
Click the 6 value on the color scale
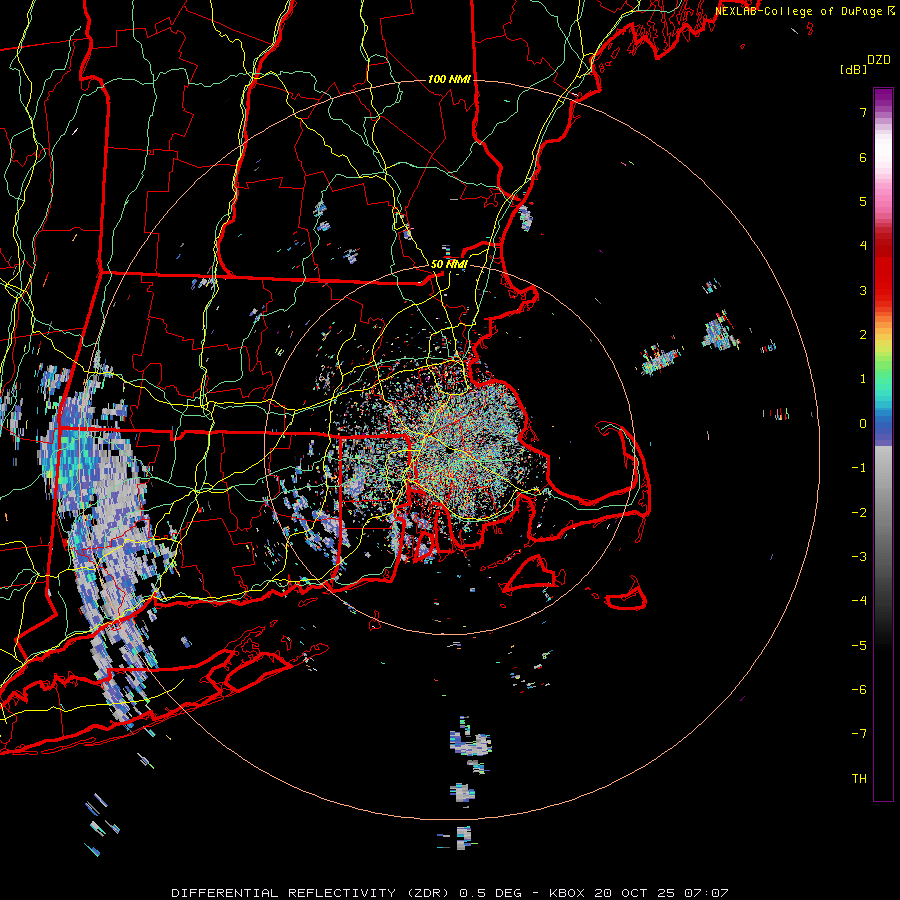863,157
